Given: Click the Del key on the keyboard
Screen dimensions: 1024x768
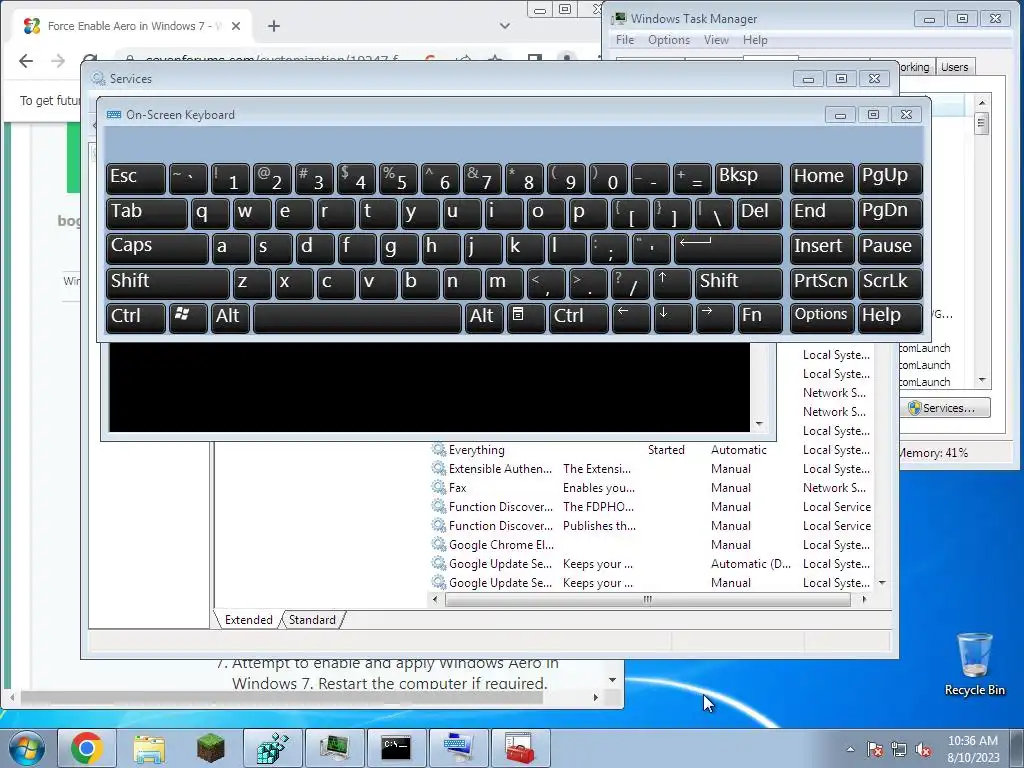Looking at the screenshot, I should click(760, 213).
